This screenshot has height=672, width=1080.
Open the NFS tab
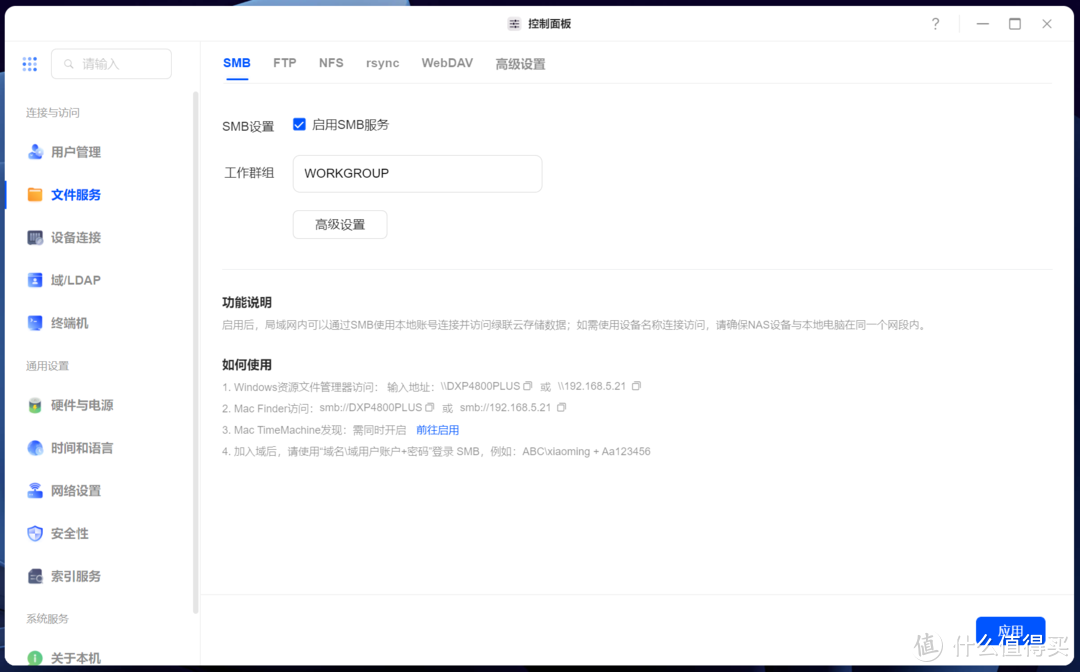tap(331, 62)
